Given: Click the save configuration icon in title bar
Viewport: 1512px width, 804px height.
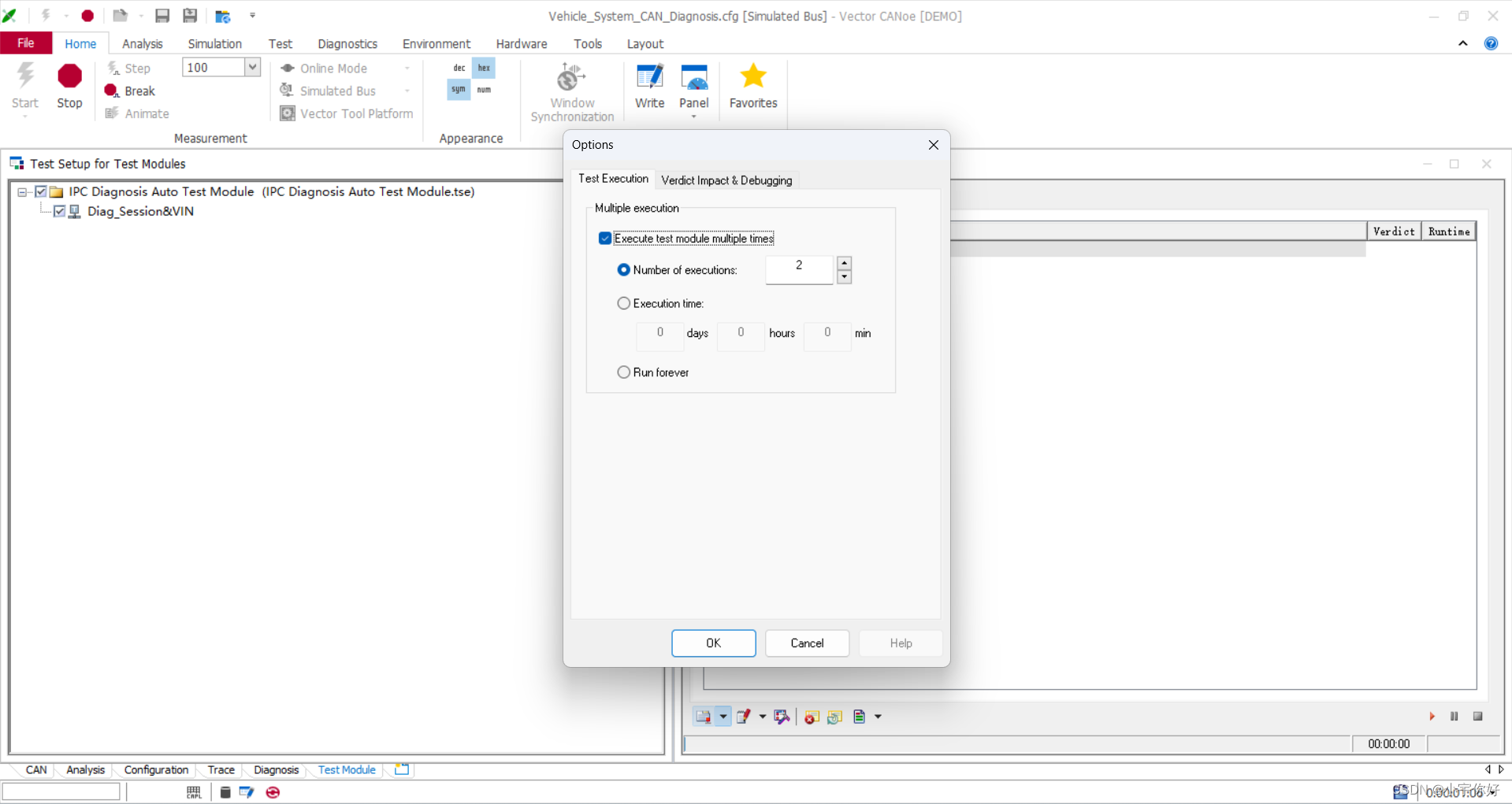Looking at the screenshot, I should point(162,16).
